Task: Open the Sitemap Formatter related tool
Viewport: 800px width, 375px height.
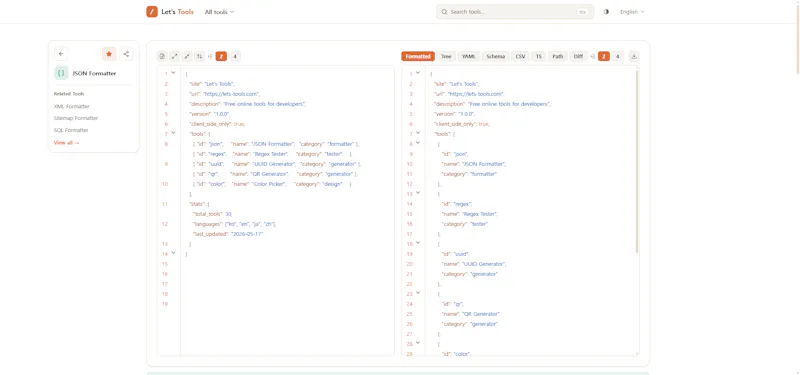Action: (x=76, y=118)
